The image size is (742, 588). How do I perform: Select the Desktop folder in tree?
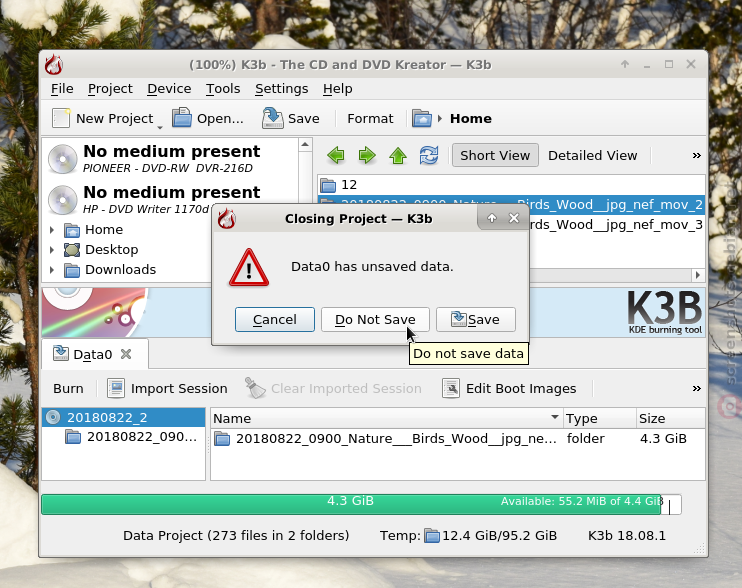point(101,250)
